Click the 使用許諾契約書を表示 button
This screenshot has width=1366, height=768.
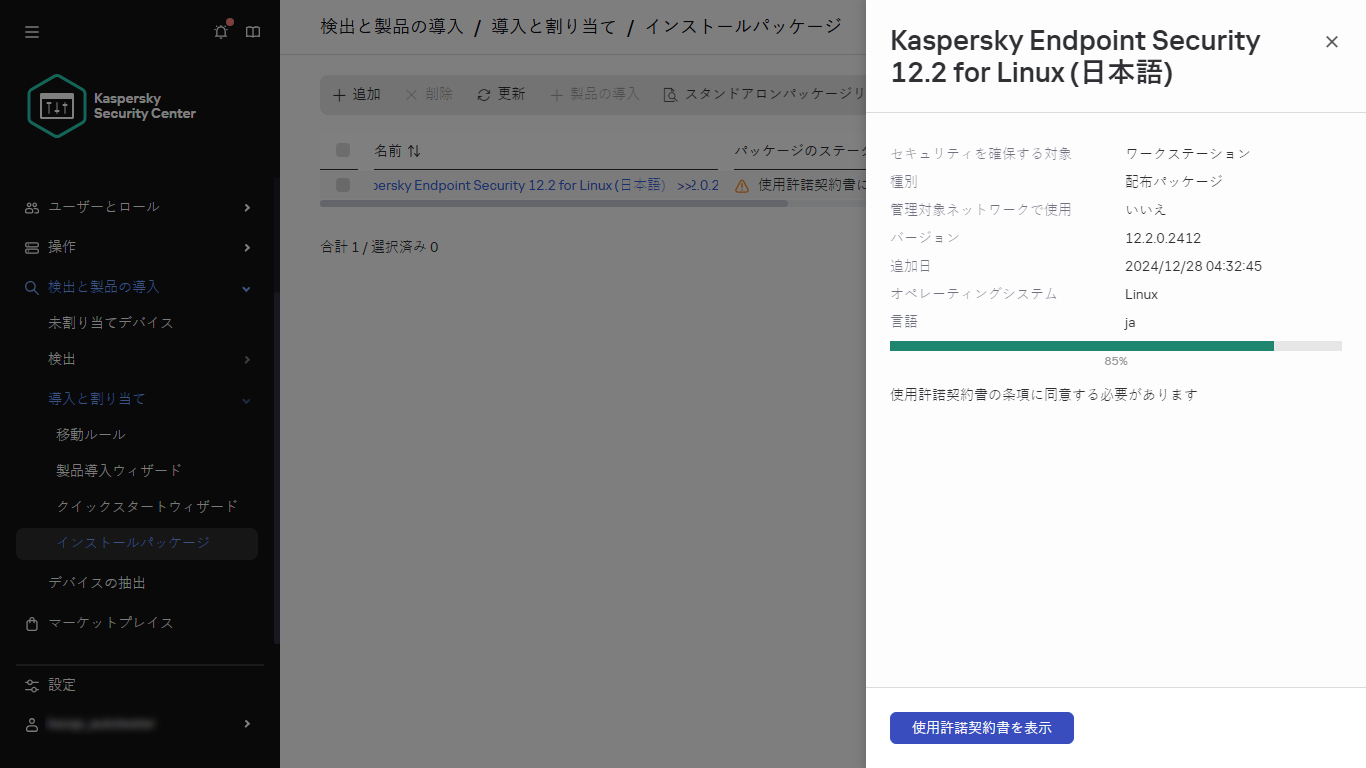(980, 728)
